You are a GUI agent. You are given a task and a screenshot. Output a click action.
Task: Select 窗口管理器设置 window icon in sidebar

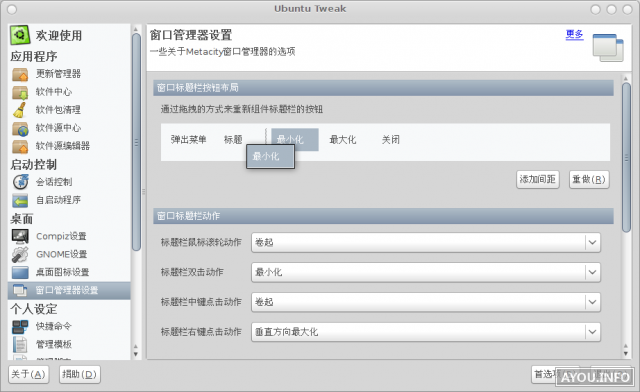(x=20, y=290)
